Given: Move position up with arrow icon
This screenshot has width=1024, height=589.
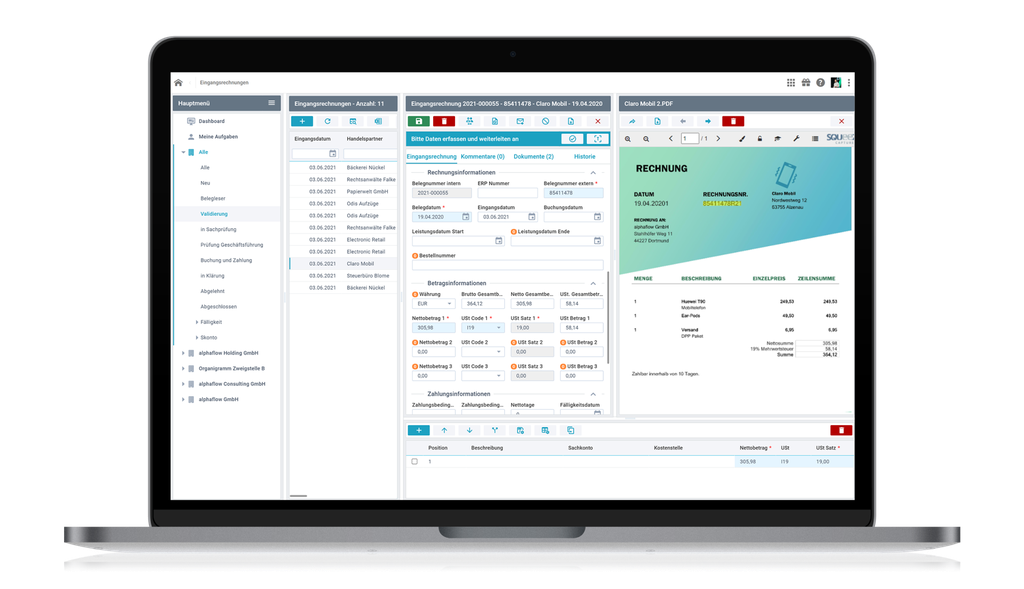Looking at the screenshot, I should click(444, 430).
